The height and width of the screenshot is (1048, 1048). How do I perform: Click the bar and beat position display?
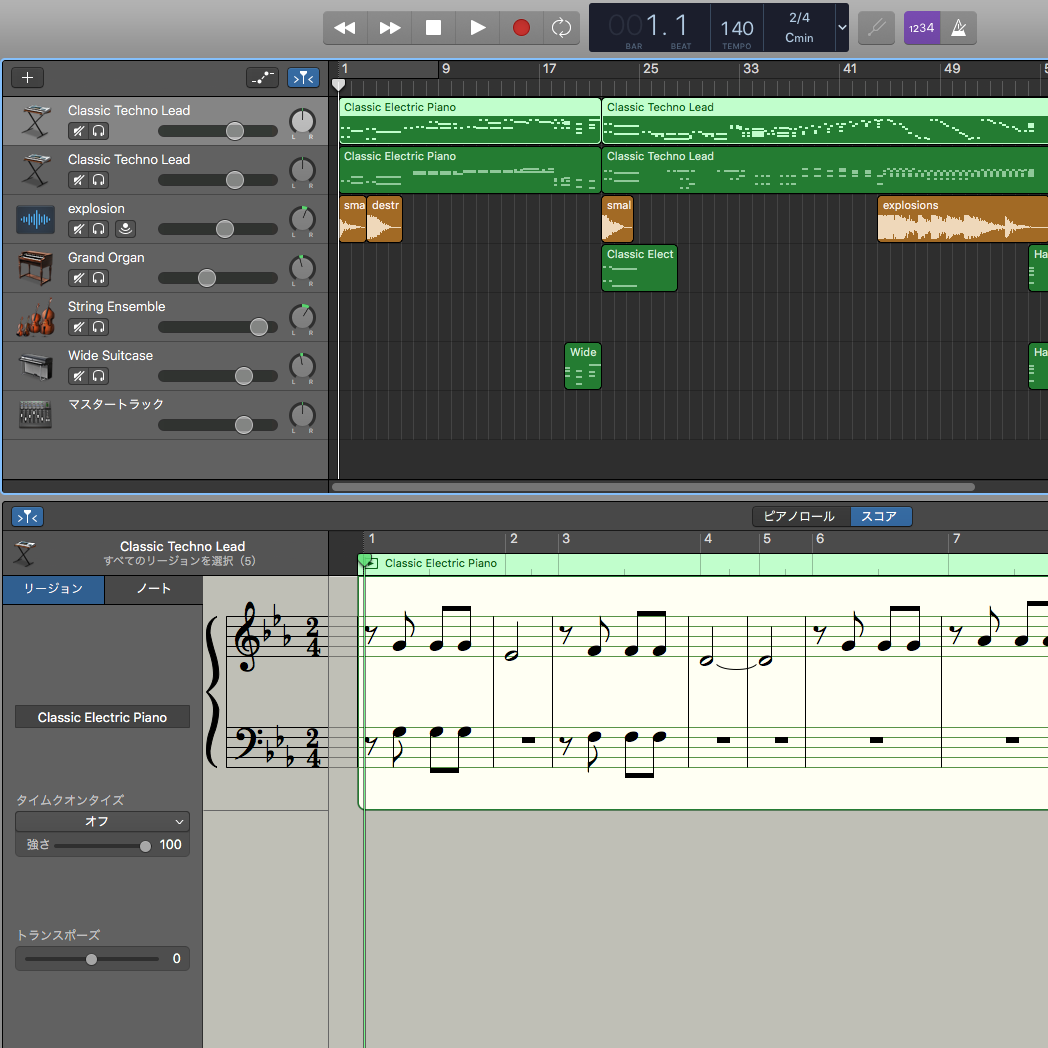pyautogui.click(x=648, y=27)
